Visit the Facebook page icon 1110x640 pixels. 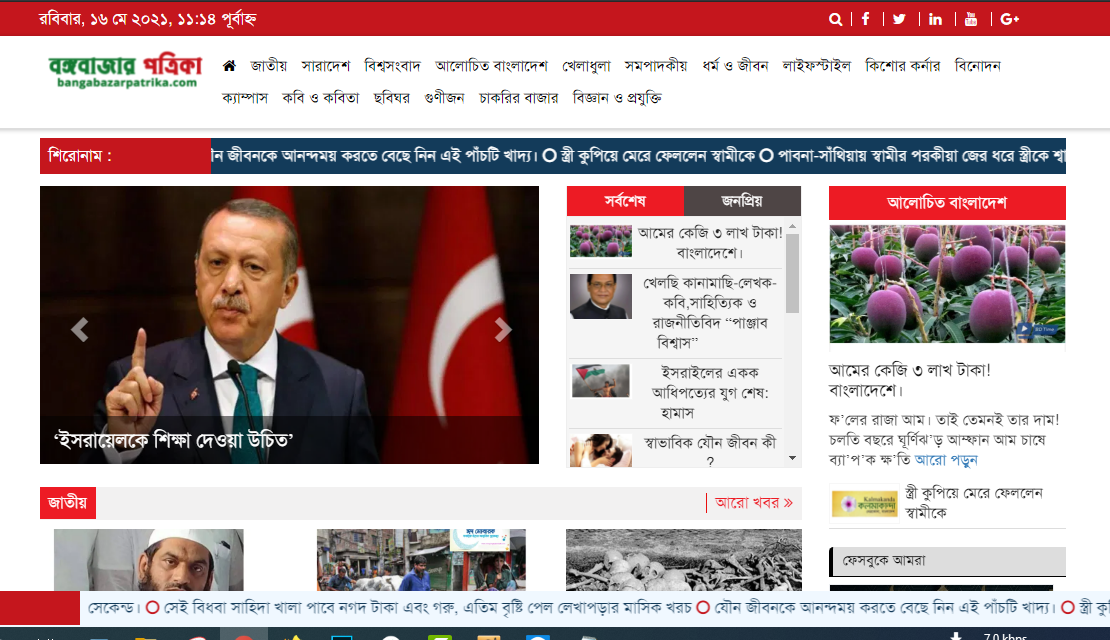click(x=866, y=18)
